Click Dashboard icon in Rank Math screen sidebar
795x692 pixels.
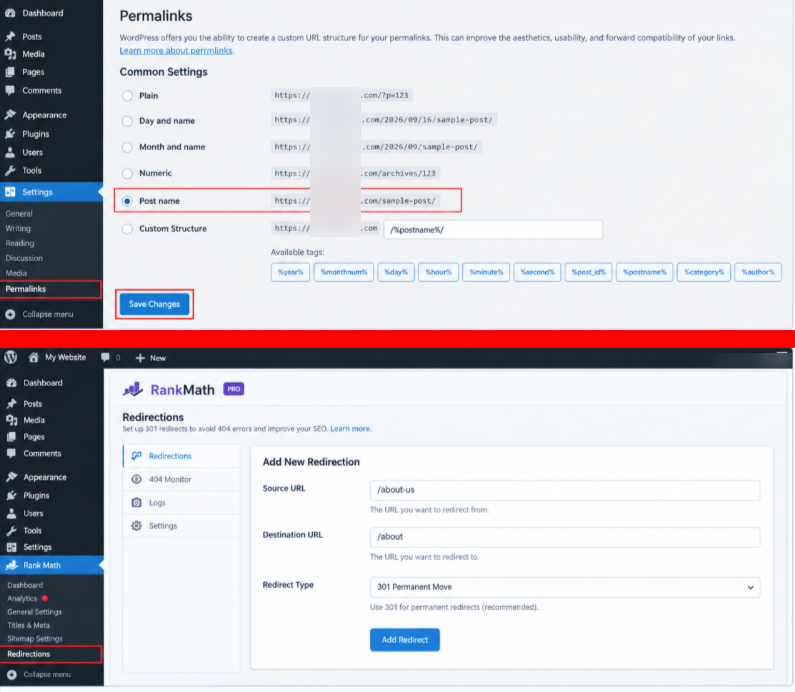[x=11, y=383]
